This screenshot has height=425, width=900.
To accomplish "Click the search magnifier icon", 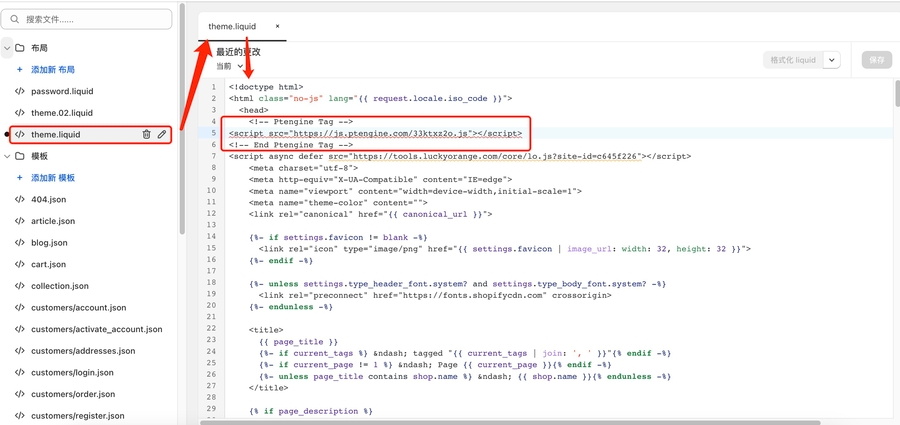I will click(15, 20).
